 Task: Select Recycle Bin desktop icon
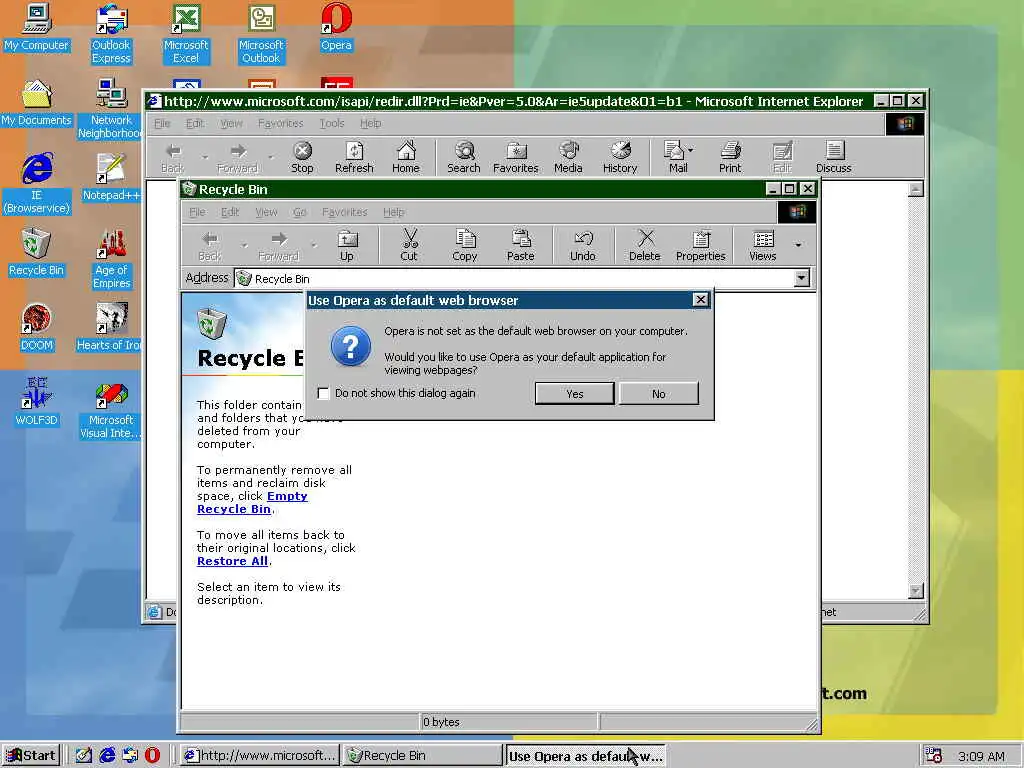coord(37,253)
